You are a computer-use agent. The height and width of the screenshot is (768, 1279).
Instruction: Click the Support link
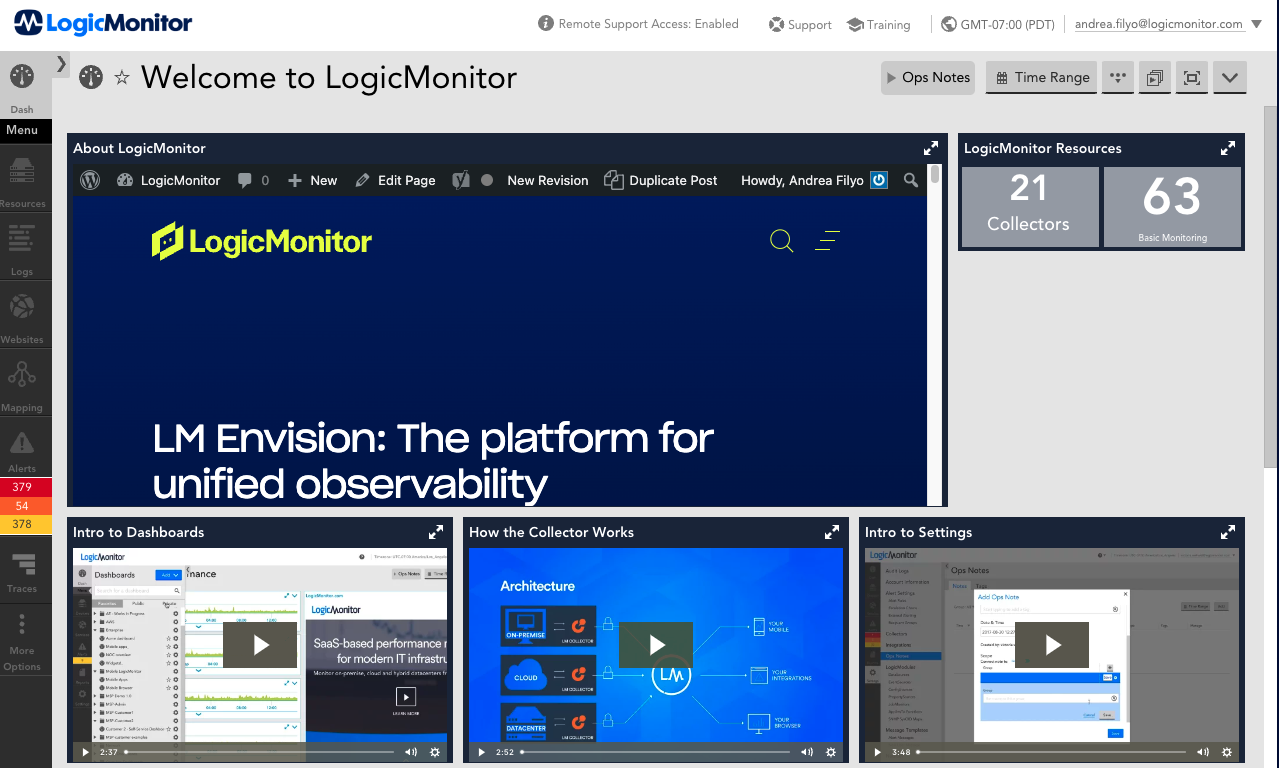tap(800, 25)
